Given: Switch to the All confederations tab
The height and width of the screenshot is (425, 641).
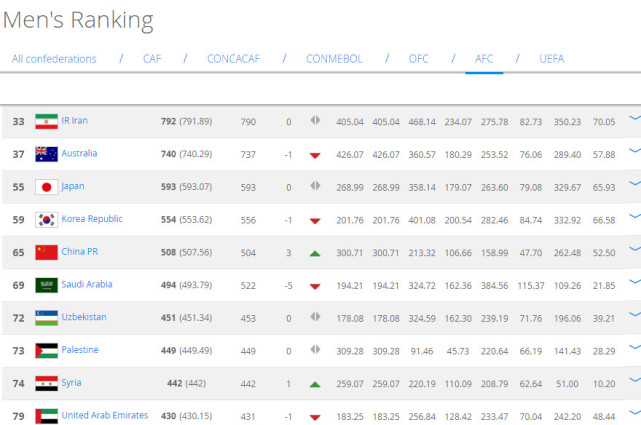Looking at the screenshot, I should pos(54,59).
